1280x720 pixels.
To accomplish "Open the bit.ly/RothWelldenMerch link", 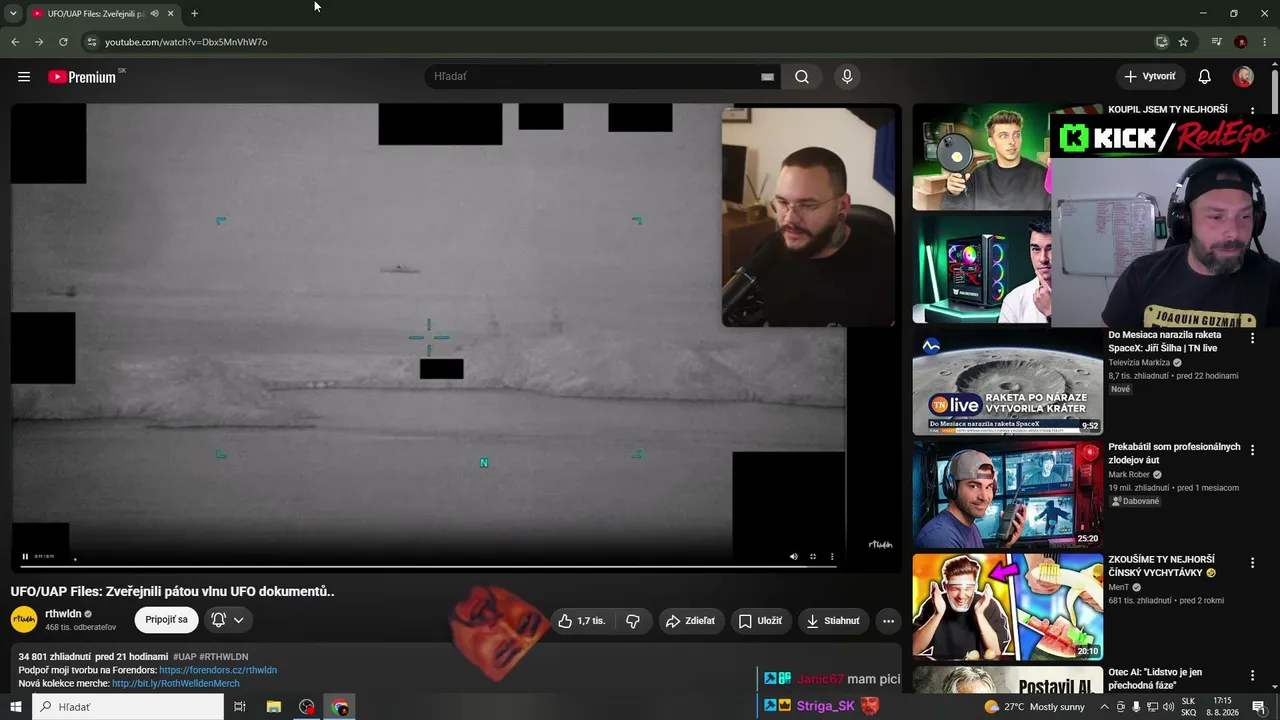I will pyautogui.click(x=176, y=684).
